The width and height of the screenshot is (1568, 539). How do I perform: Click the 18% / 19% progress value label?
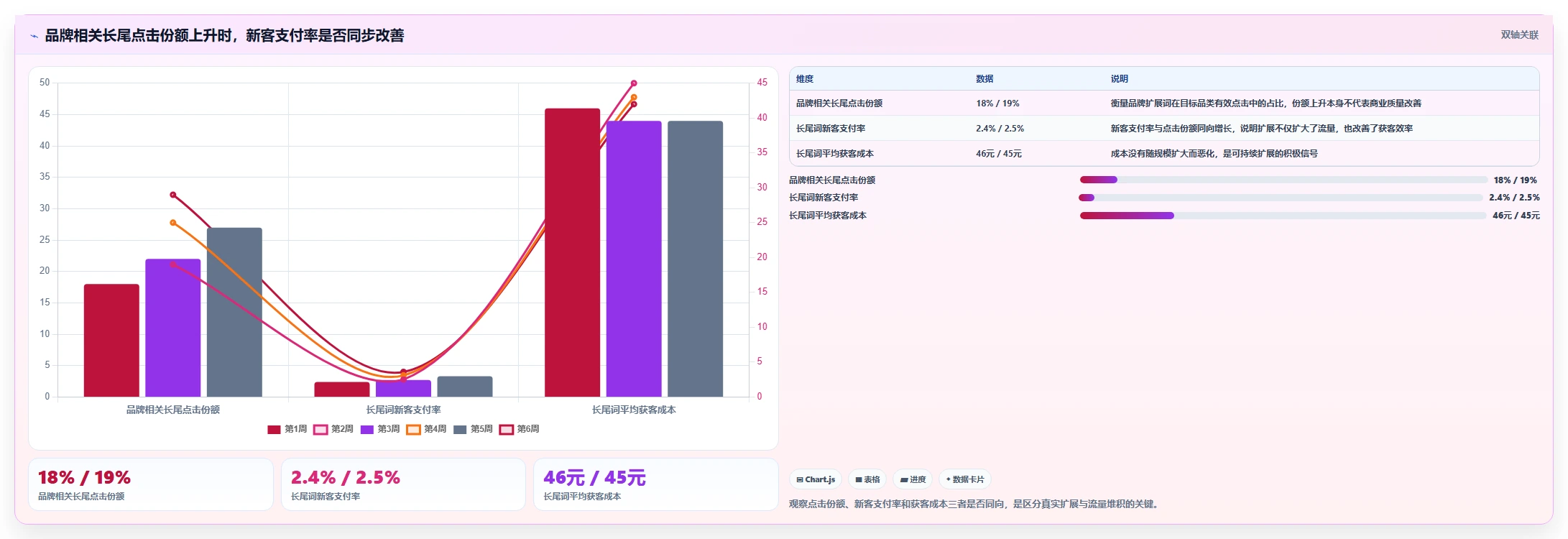pos(1515,180)
